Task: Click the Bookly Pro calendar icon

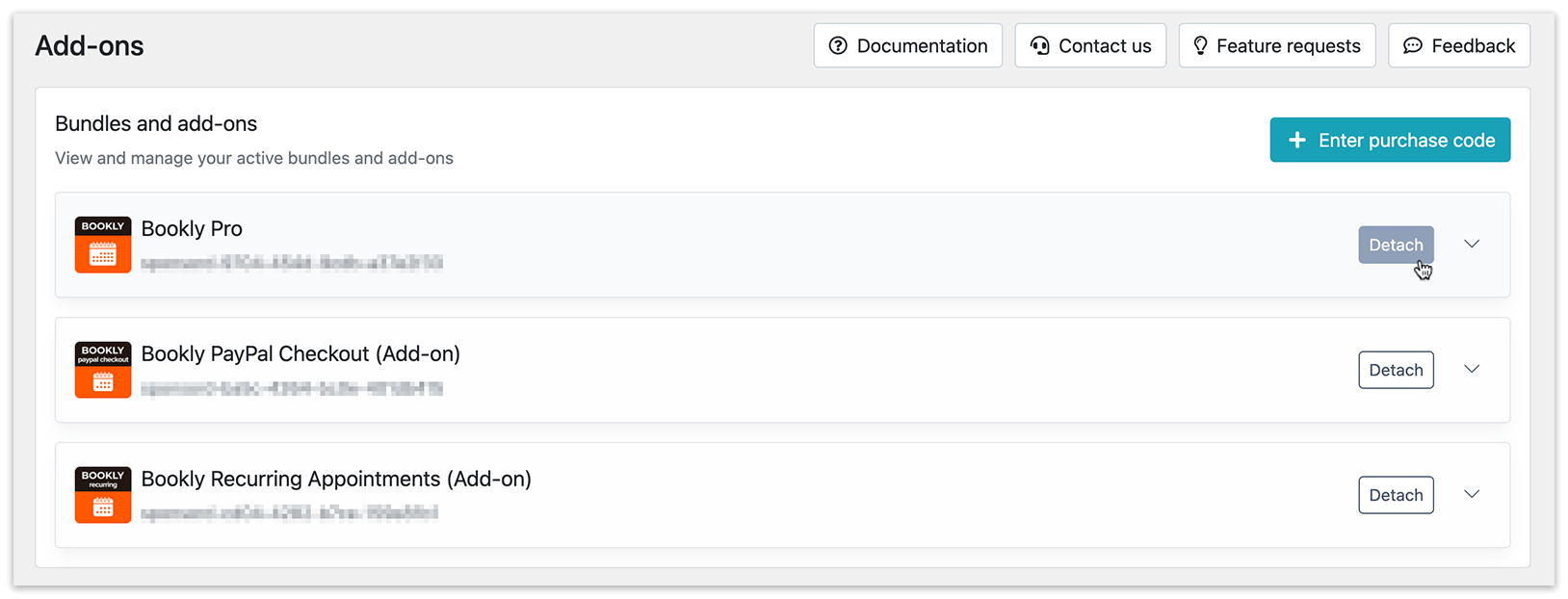Action: 103,245
